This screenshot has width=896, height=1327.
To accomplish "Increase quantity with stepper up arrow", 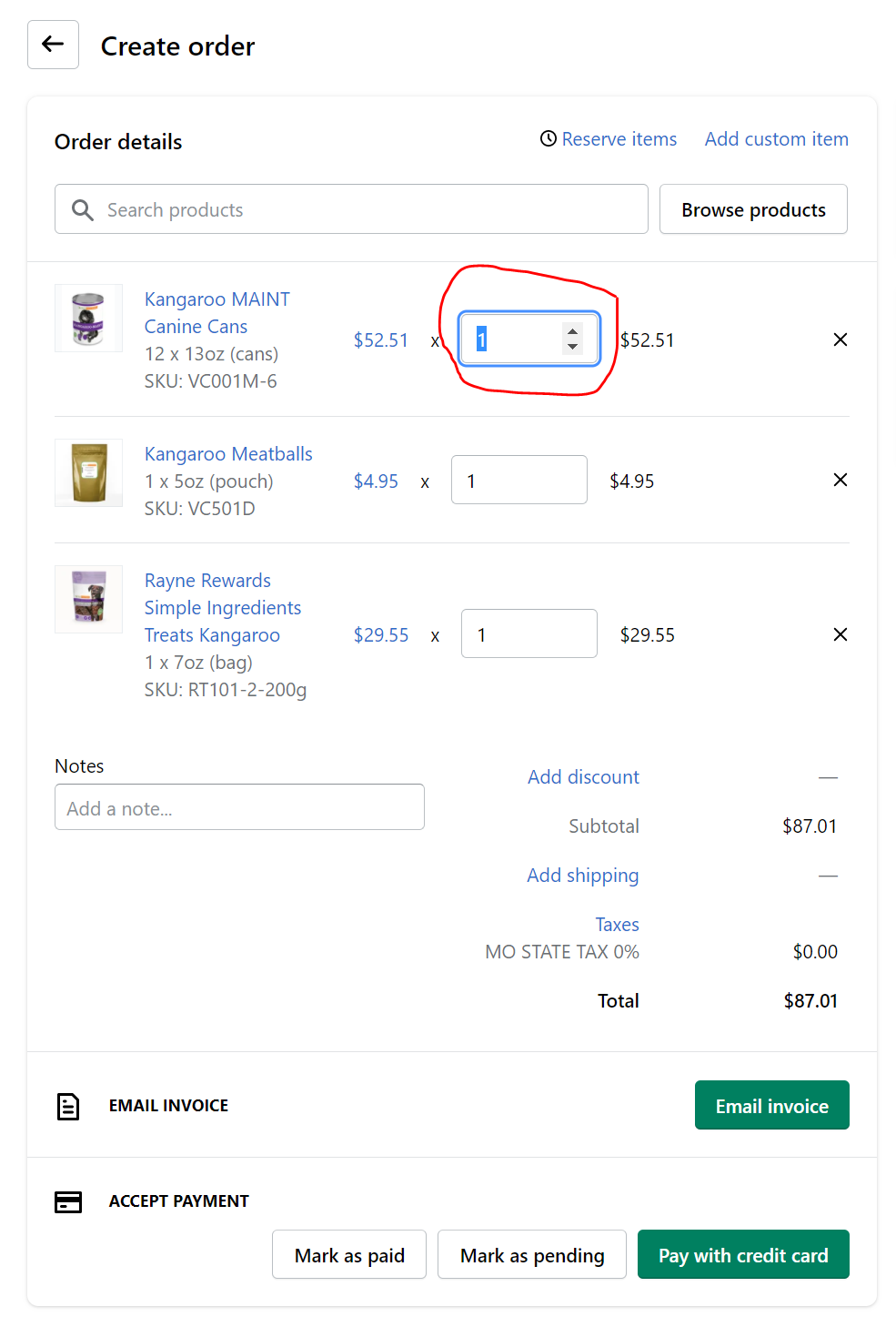I will 572,331.
